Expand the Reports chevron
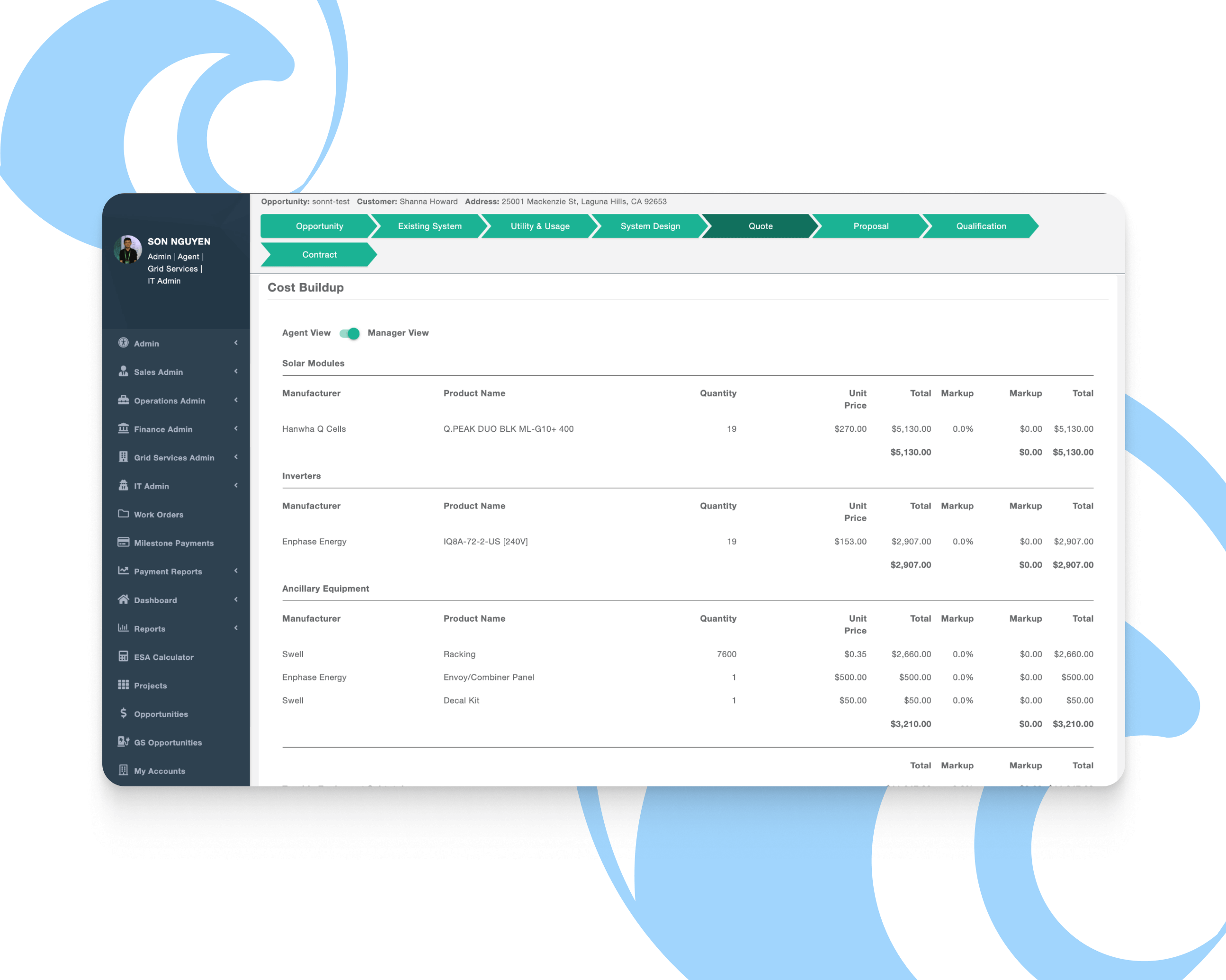 tap(236, 628)
